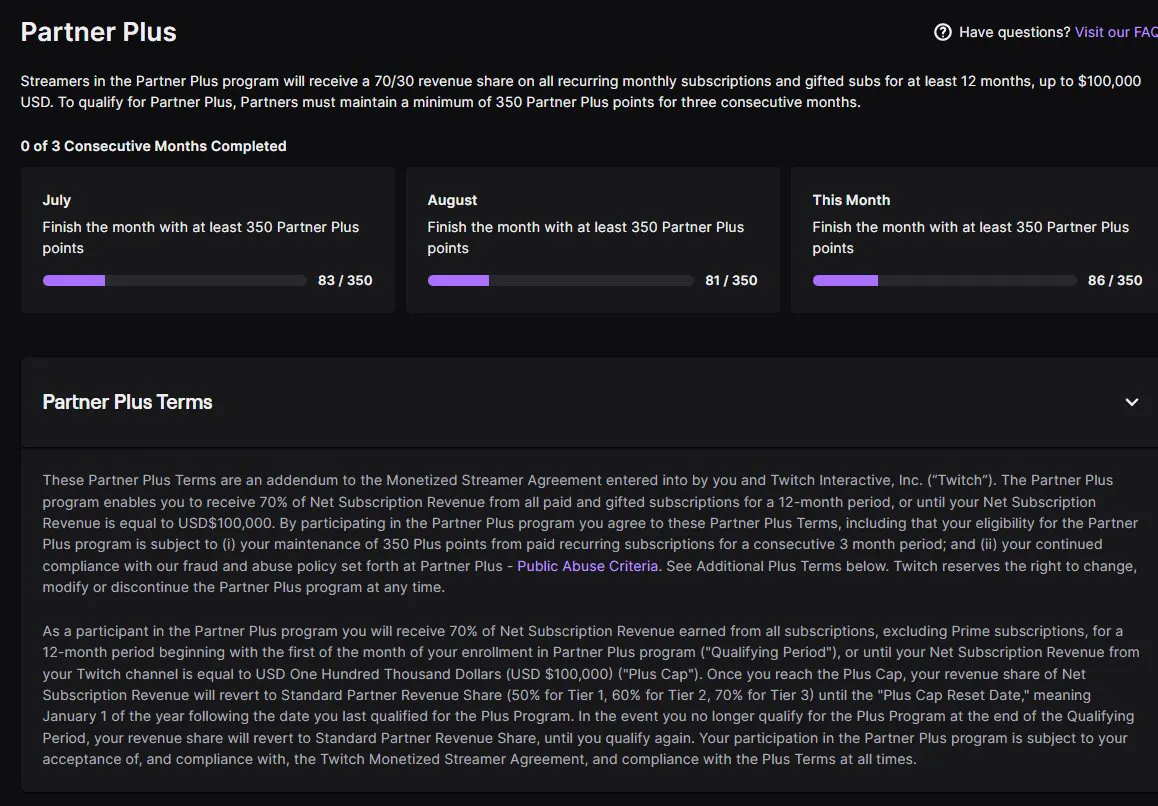
Task: Click the July progress bar
Action: pos(174,281)
